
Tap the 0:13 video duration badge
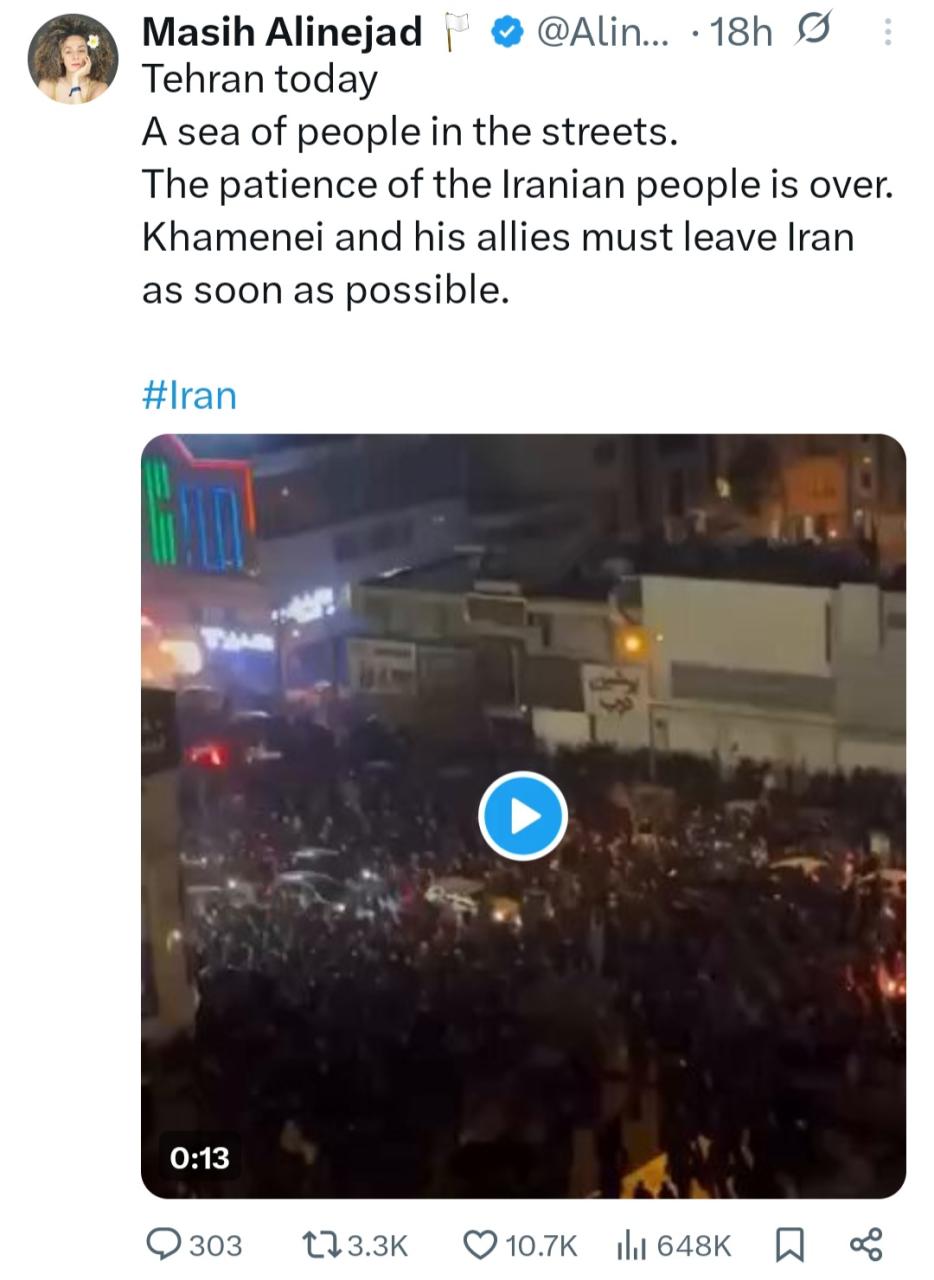click(200, 1157)
